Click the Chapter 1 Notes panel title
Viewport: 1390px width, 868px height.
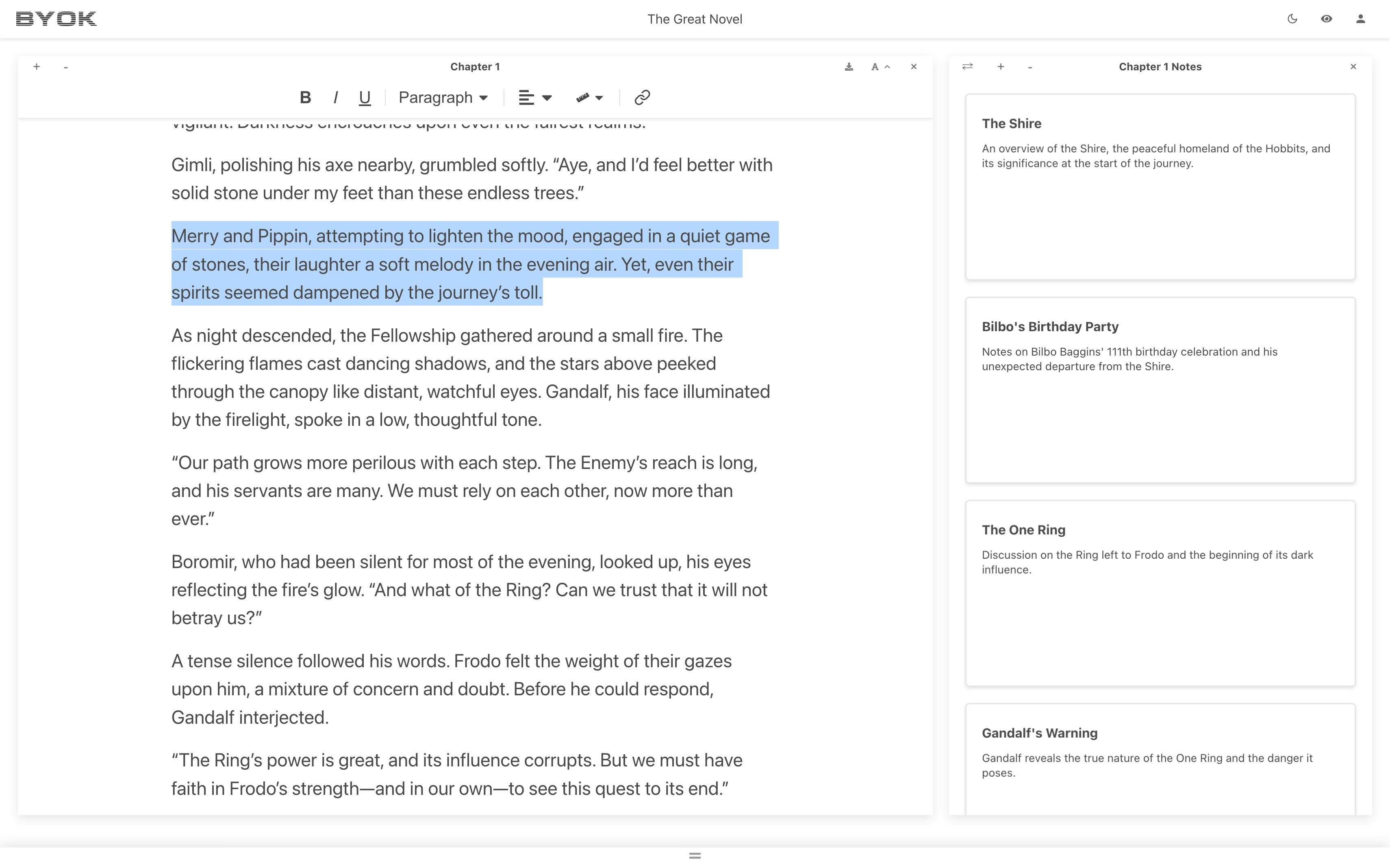click(1160, 67)
